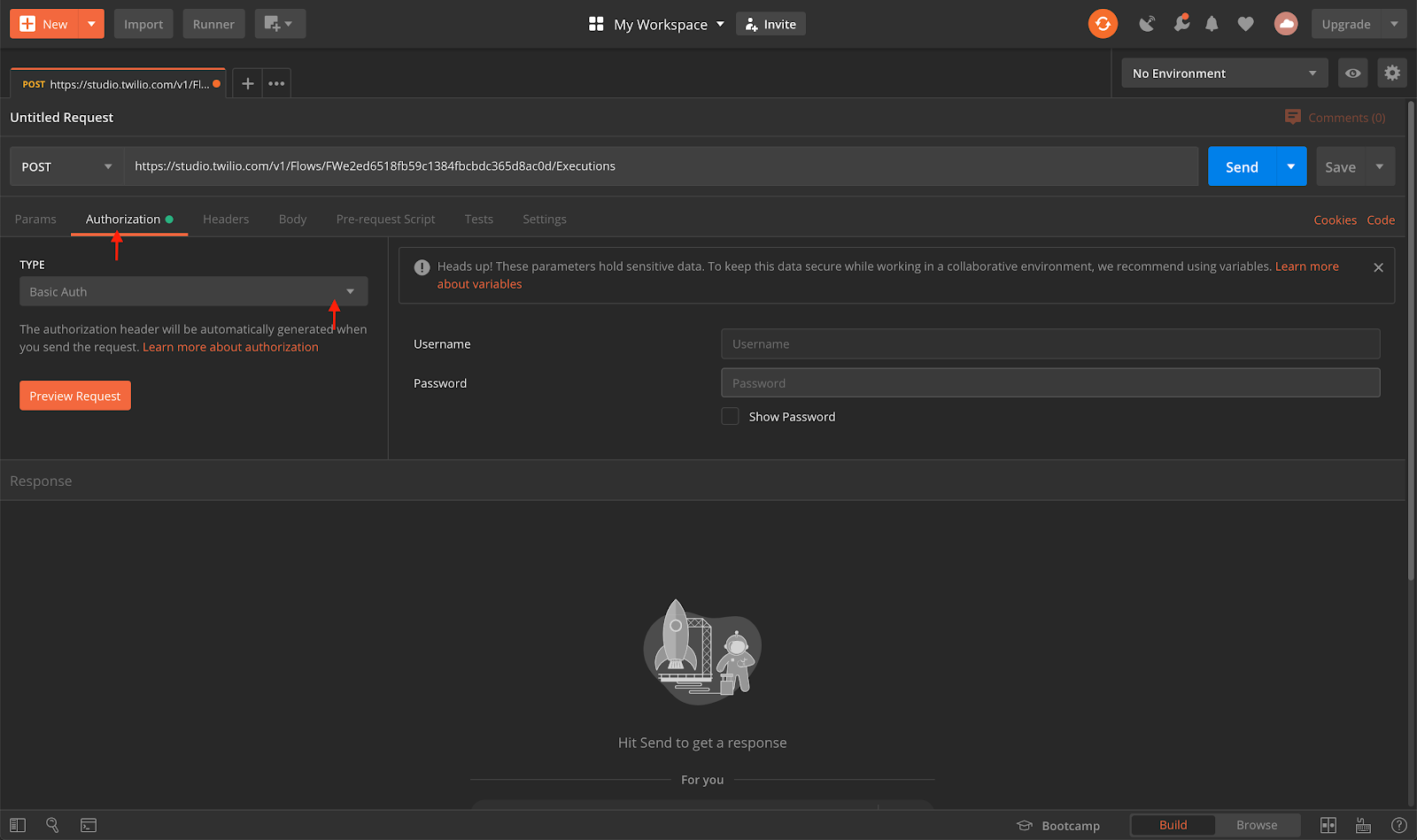Open the No Environment dropdown
Image resolution: width=1417 pixels, height=840 pixels.
(1224, 73)
